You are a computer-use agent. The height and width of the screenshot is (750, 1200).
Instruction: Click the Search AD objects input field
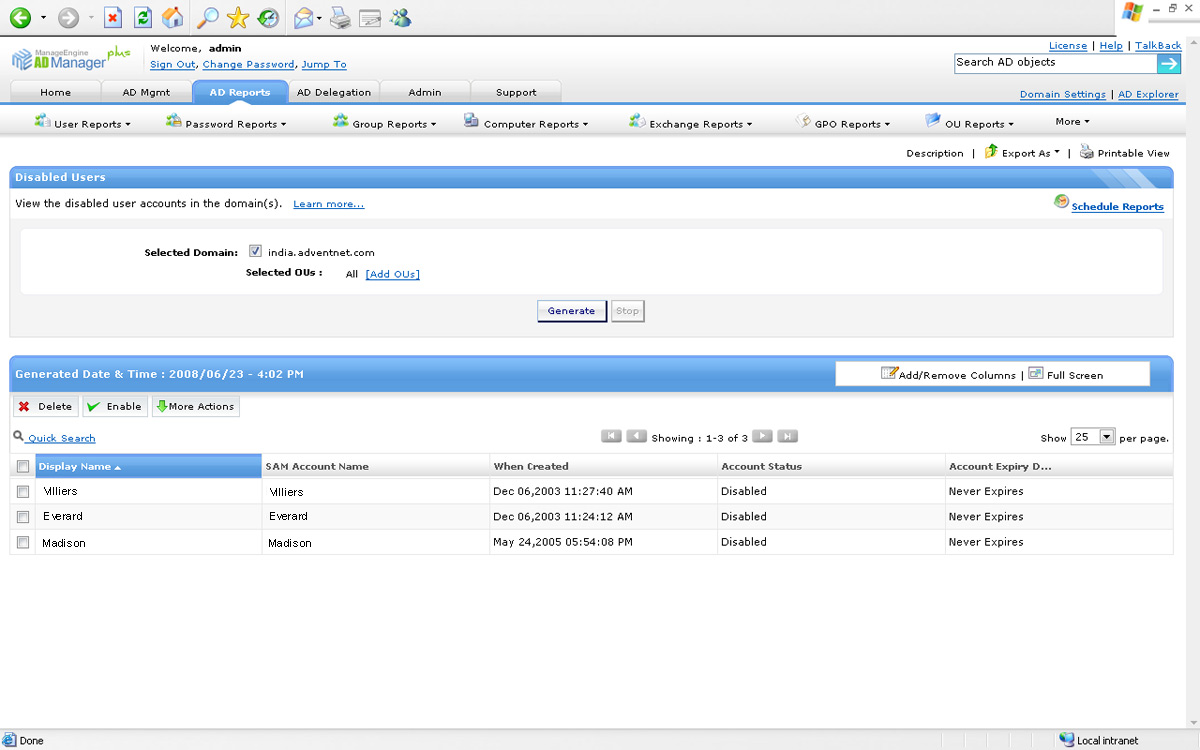click(1054, 63)
